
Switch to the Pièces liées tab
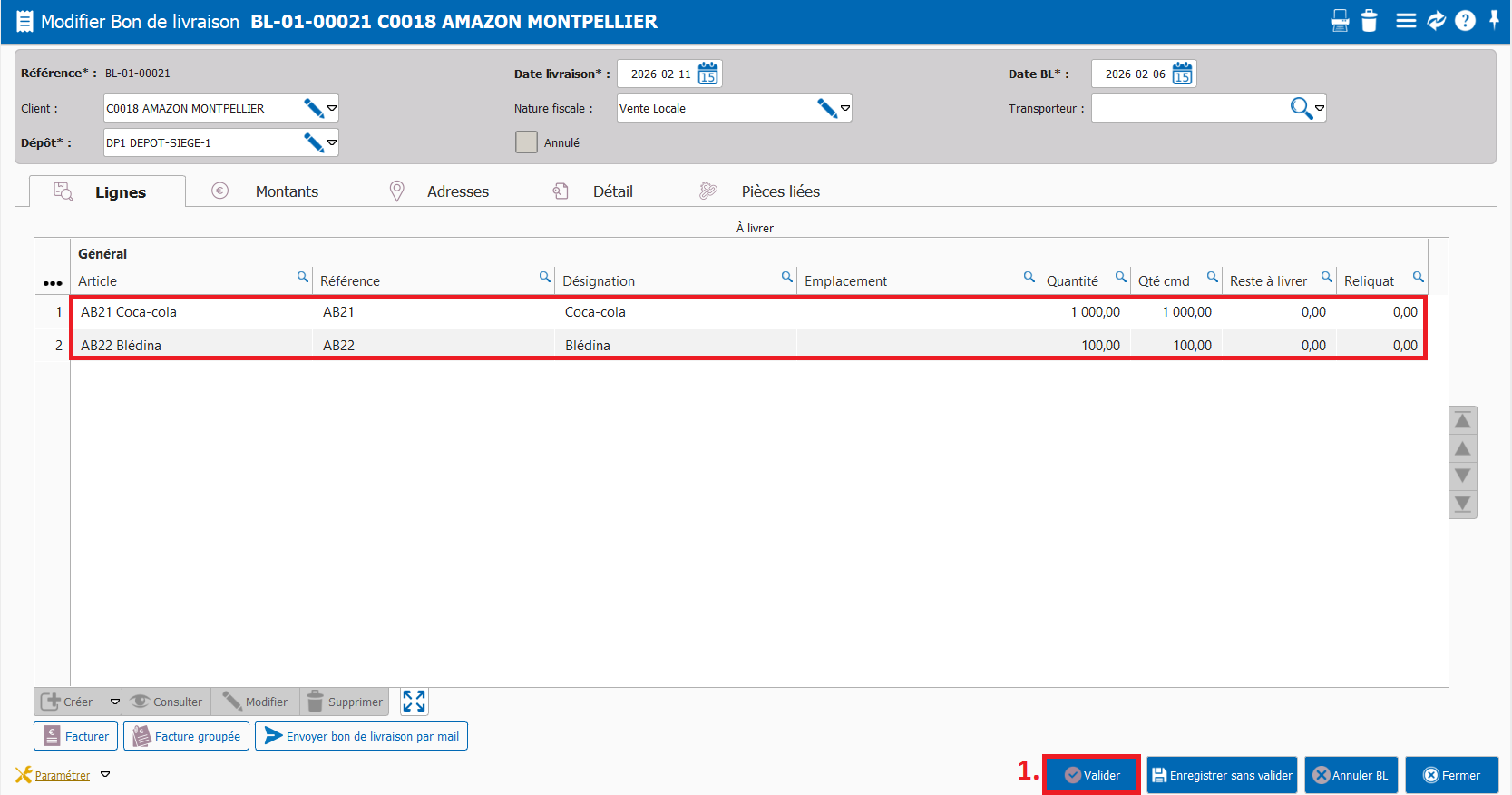point(780,191)
